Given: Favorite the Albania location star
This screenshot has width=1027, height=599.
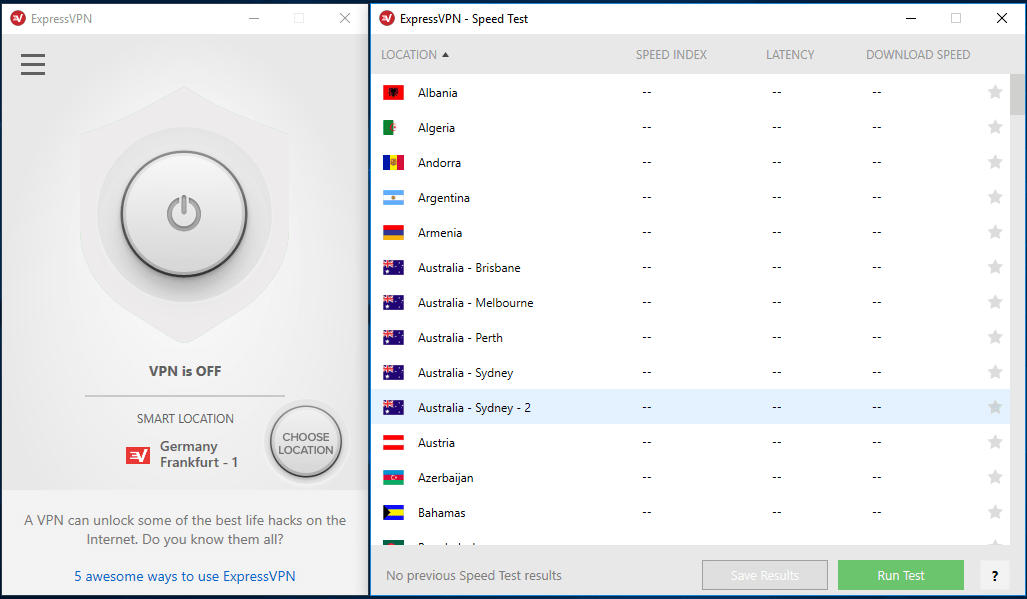Looking at the screenshot, I should pos(995,92).
